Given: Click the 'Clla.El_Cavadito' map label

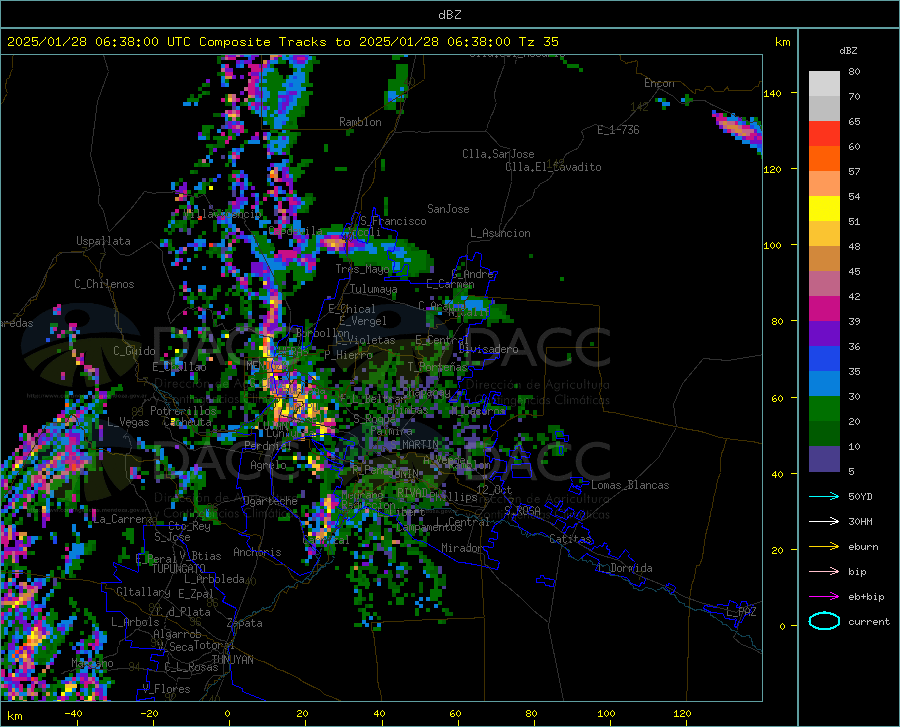Looking at the screenshot, I should pyautogui.click(x=553, y=167).
